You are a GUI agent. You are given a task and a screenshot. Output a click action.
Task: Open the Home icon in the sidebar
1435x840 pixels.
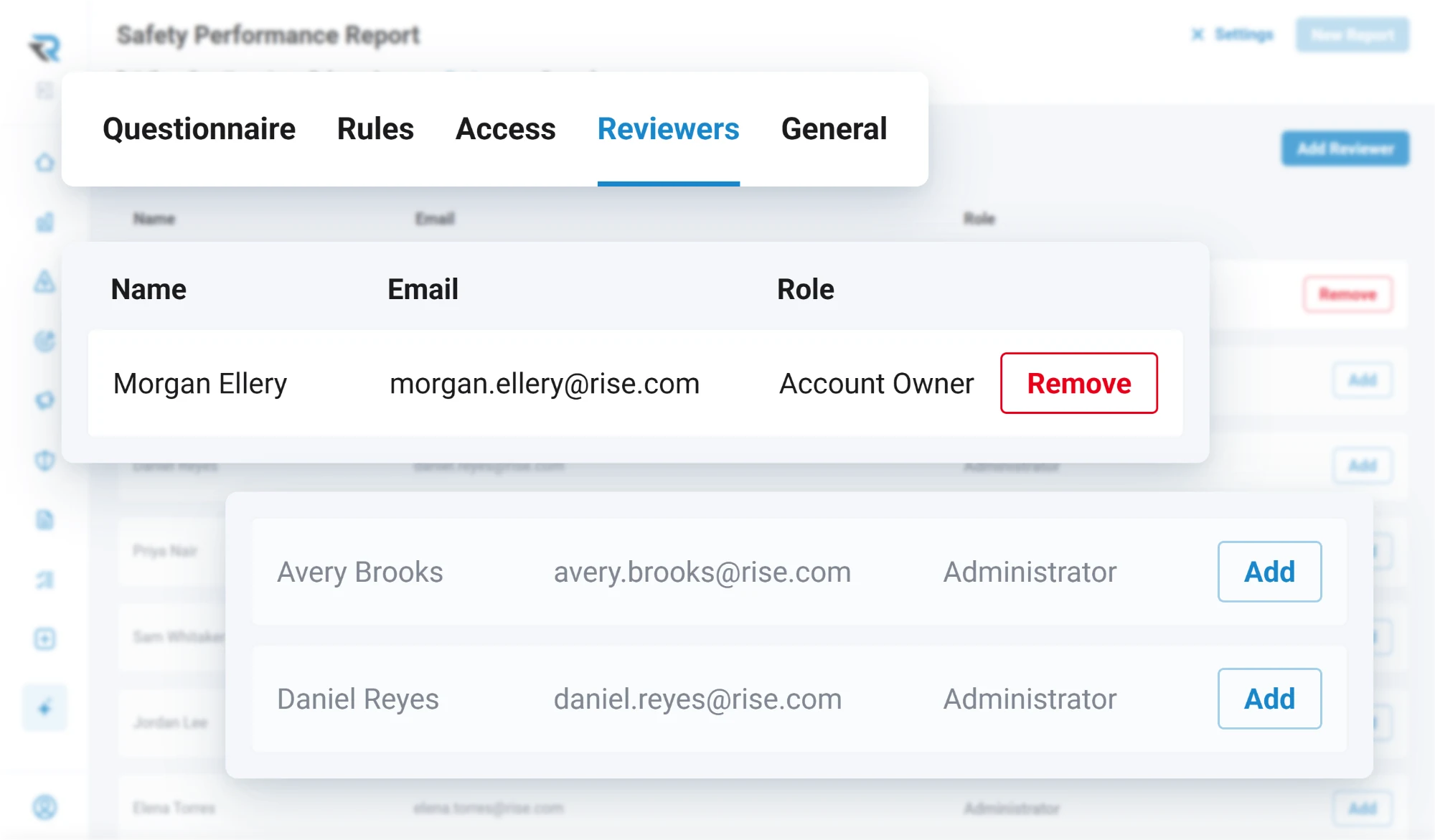click(x=44, y=163)
